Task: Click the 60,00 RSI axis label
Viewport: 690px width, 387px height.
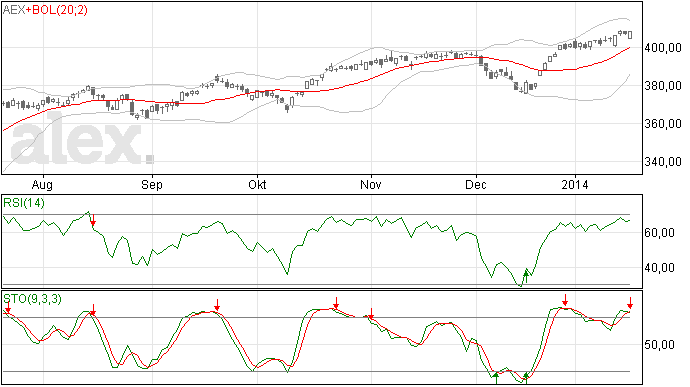Action: click(659, 232)
